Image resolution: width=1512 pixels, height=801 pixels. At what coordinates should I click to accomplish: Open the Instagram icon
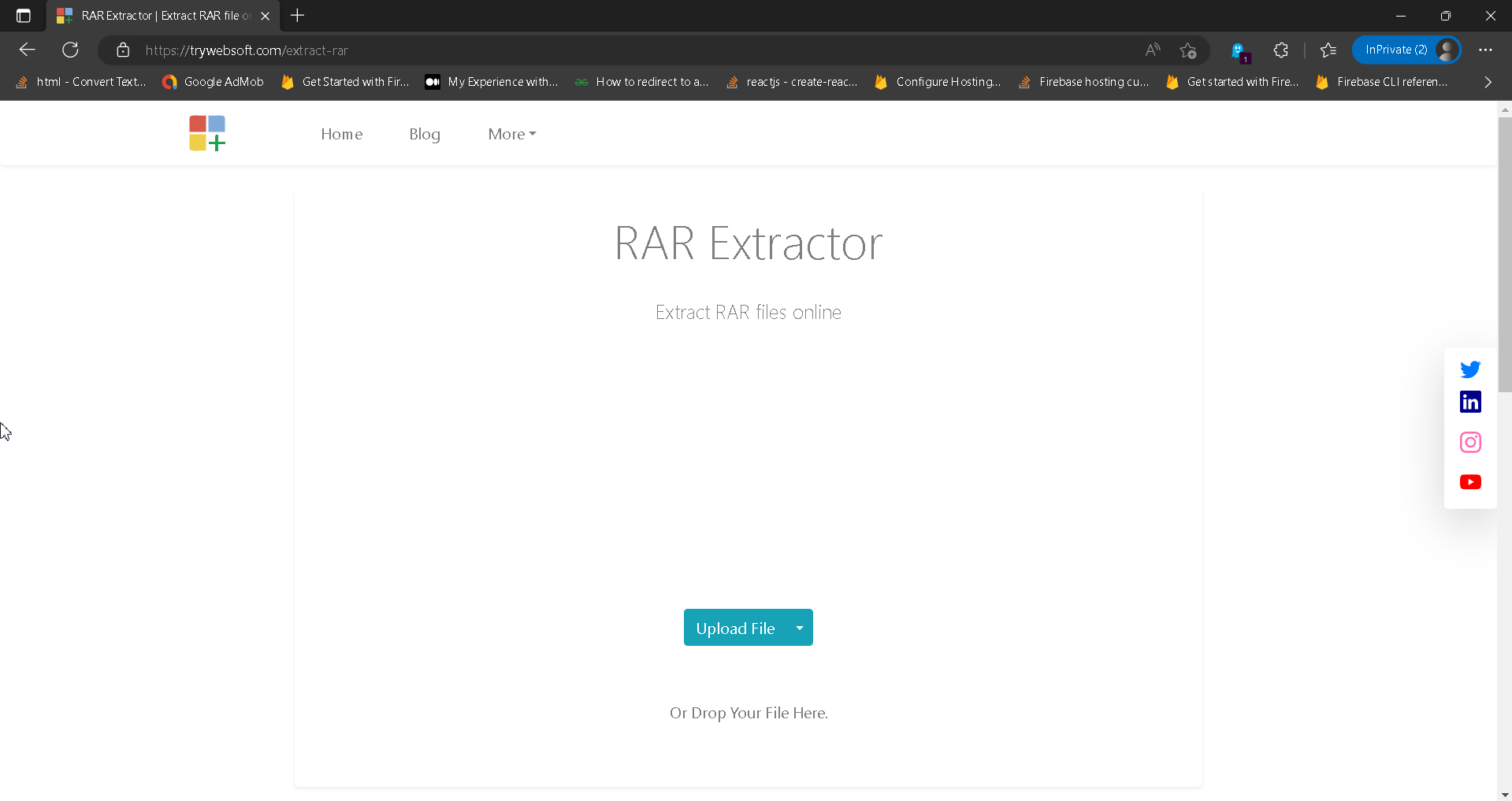click(1469, 442)
